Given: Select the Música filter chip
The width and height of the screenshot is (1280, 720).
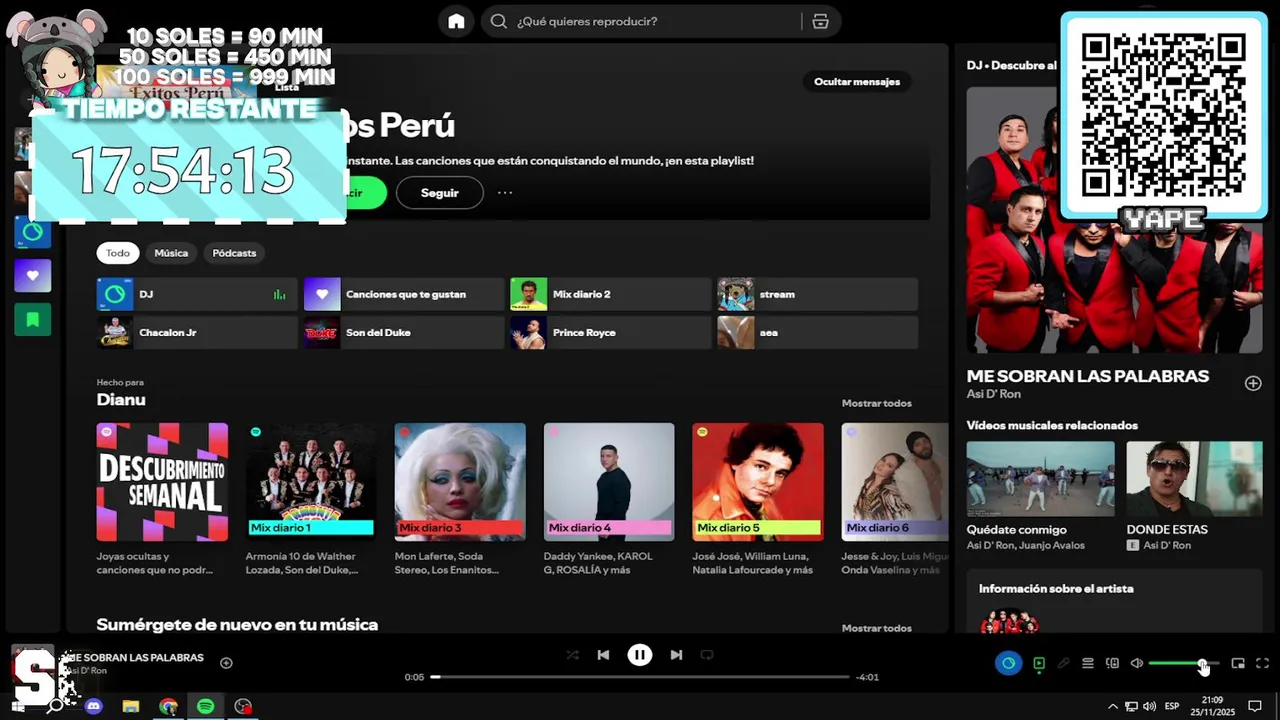Looking at the screenshot, I should [171, 253].
